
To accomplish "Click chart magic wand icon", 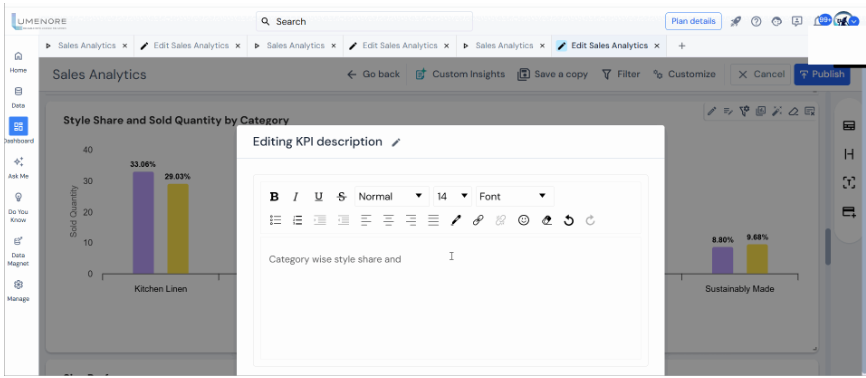I will [777, 111].
